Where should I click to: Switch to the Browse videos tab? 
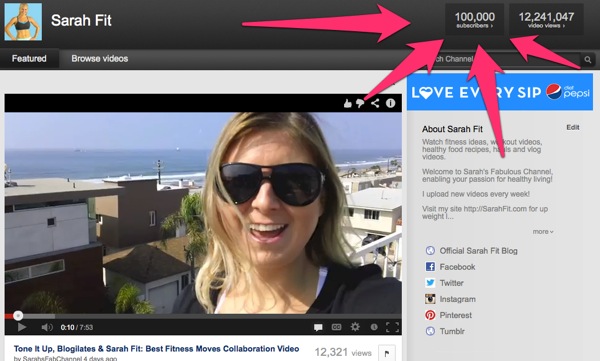pyautogui.click(x=99, y=59)
